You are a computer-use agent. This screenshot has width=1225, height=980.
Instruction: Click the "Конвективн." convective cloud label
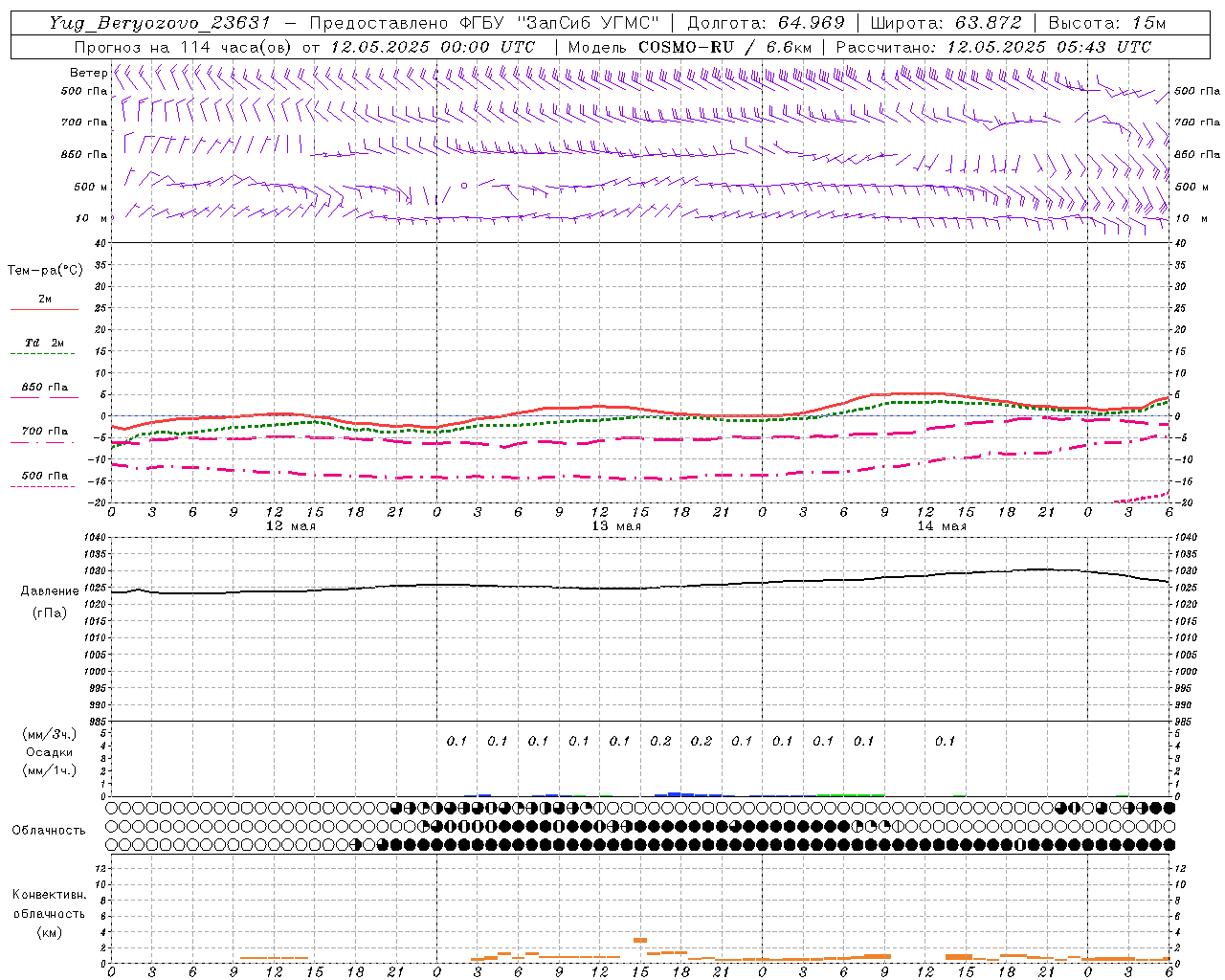[x=49, y=895]
